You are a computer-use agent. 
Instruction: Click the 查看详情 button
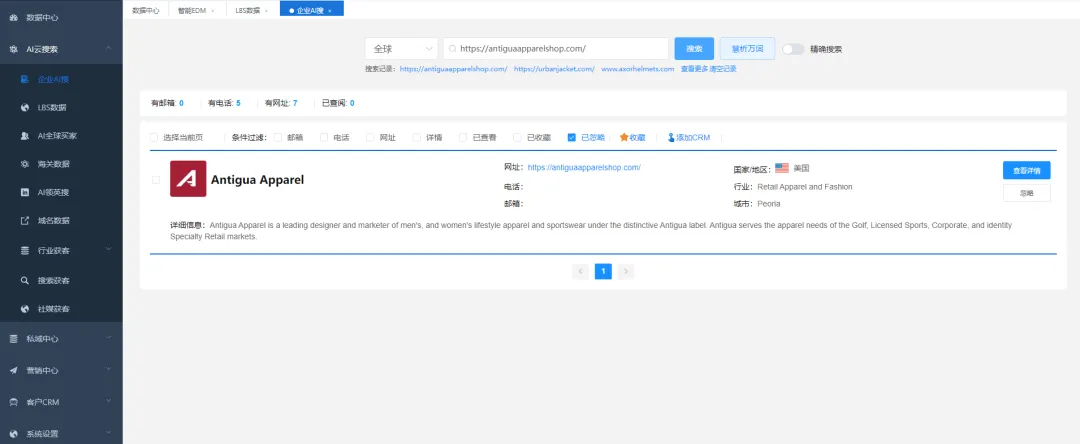1026,170
